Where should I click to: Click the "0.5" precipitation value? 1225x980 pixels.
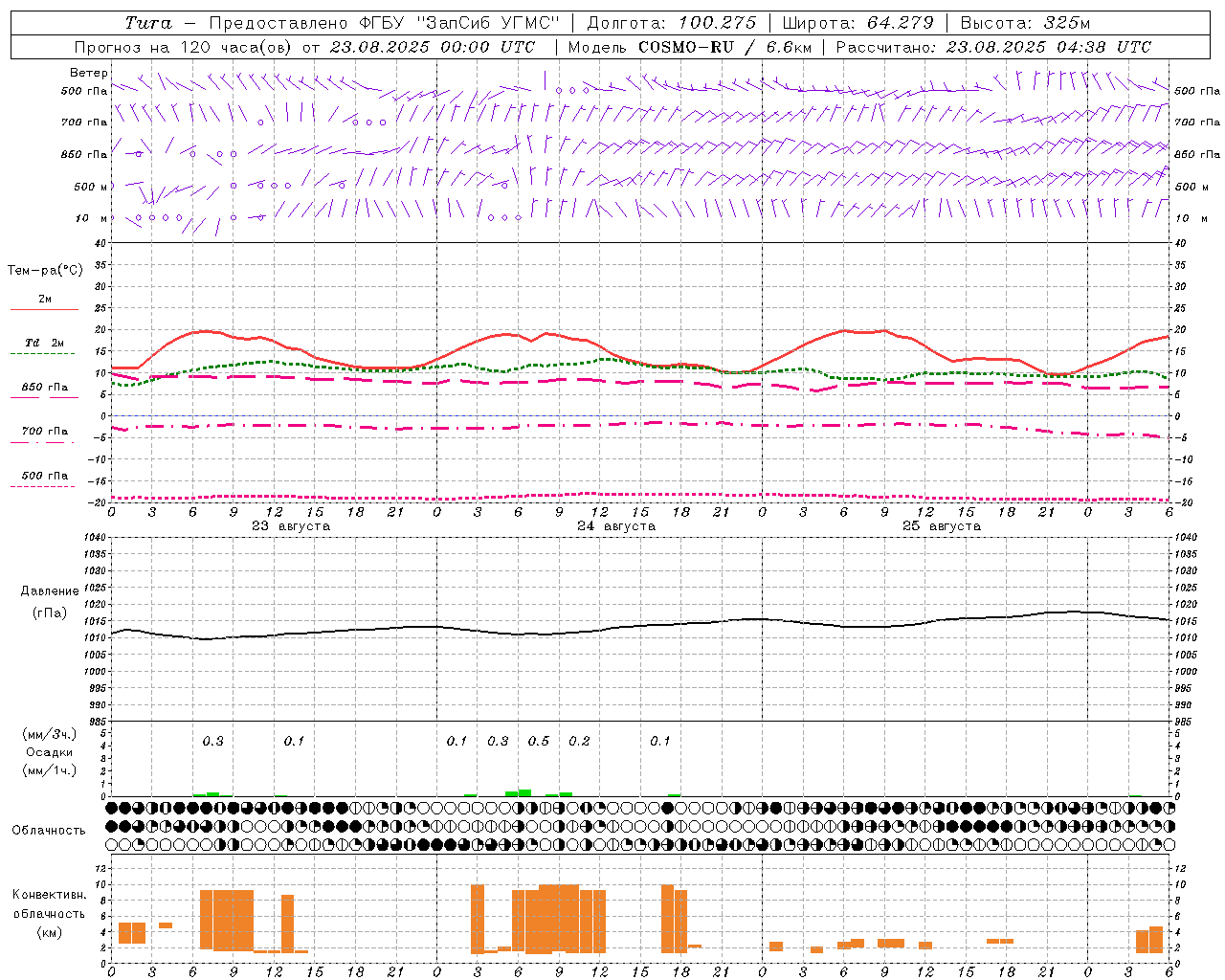point(539,742)
